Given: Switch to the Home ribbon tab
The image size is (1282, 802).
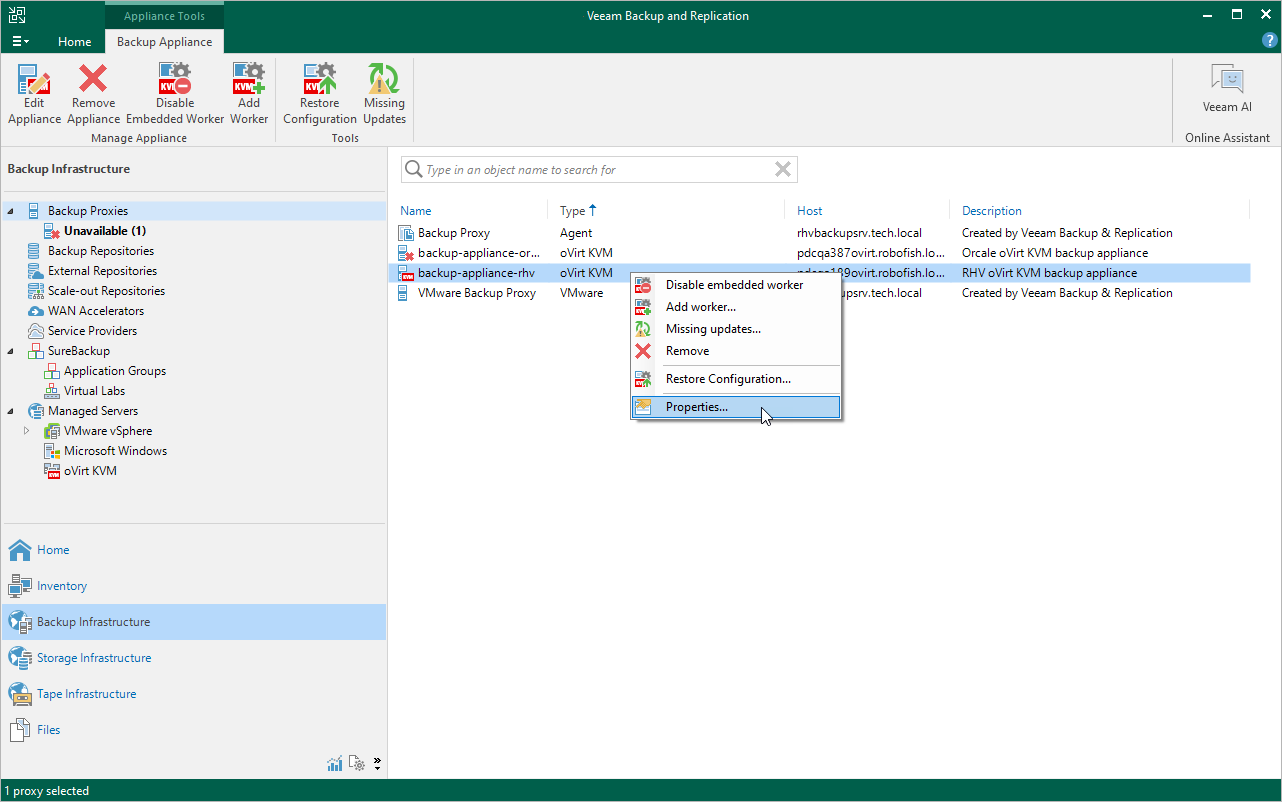Looking at the screenshot, I should [75, 42].
